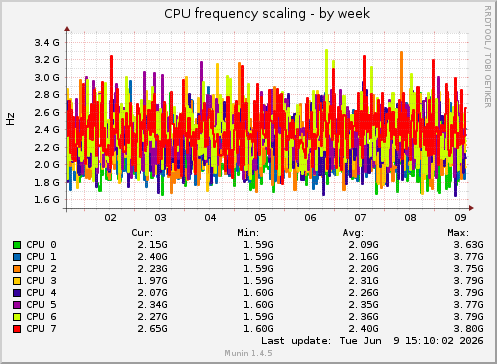Click CPU 0 max value 3.63G
497x364 pixels.
tap(468, 245)
